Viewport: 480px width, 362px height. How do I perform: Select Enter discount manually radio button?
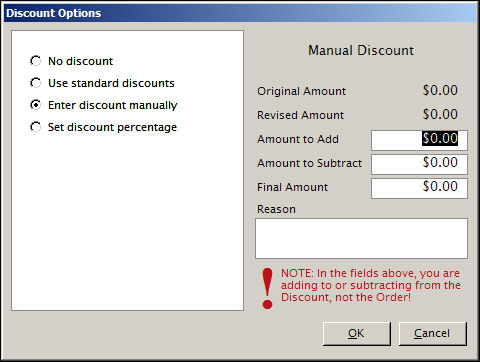(35, 105)
